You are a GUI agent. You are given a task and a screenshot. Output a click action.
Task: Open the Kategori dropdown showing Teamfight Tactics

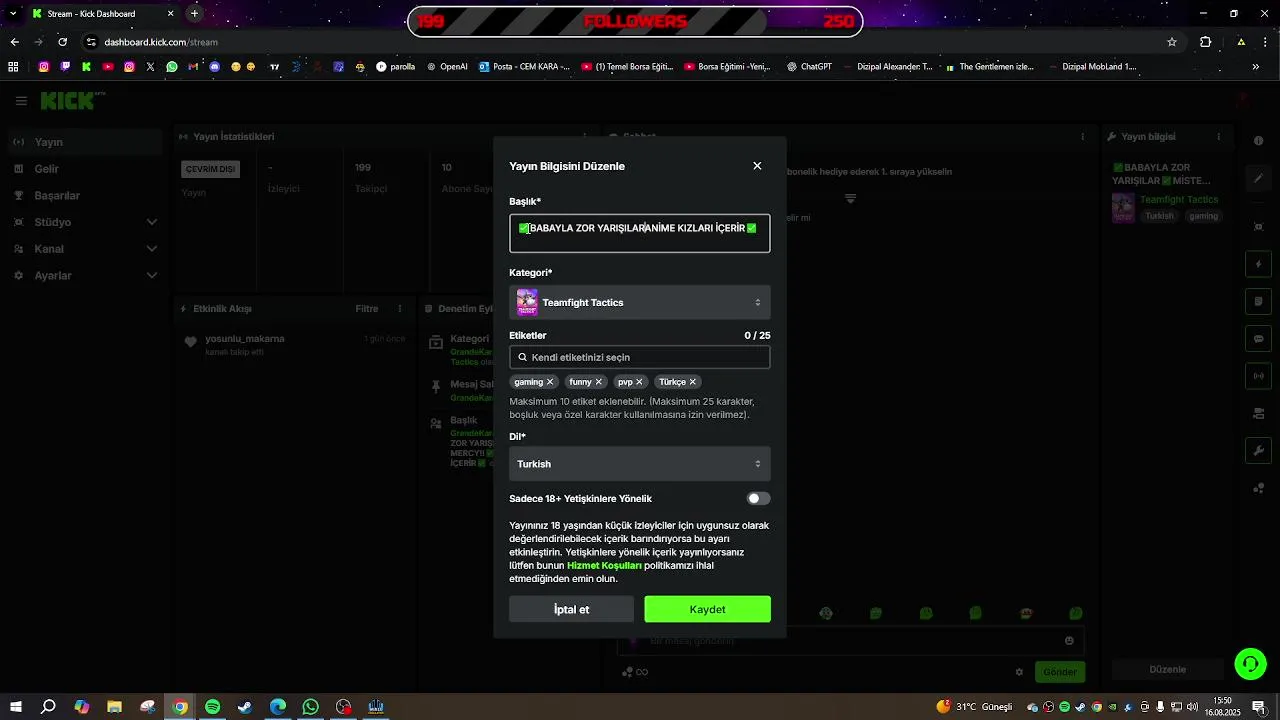(640, 302)
